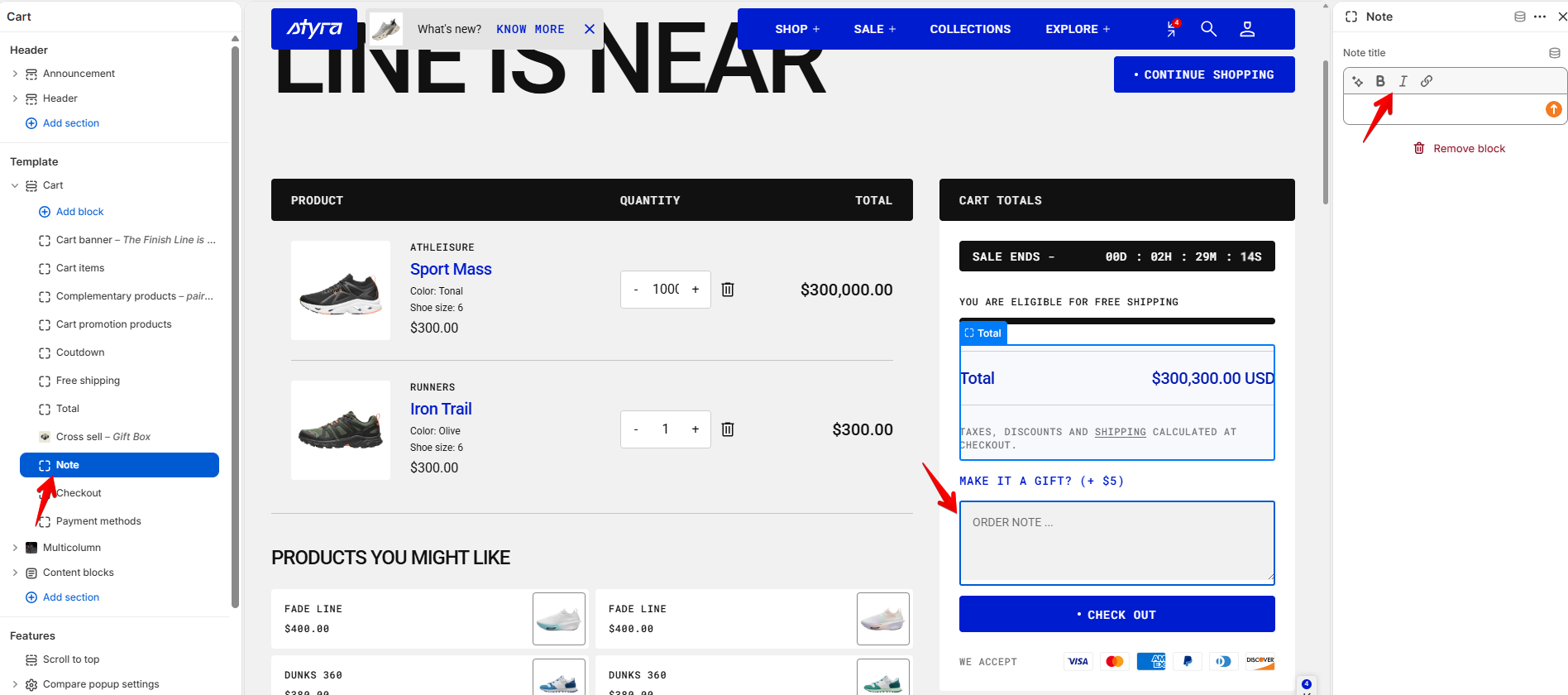Click the Compare popup settings gear icon
This screenshot has width=1568, height=695.
(x=31, y=684)
